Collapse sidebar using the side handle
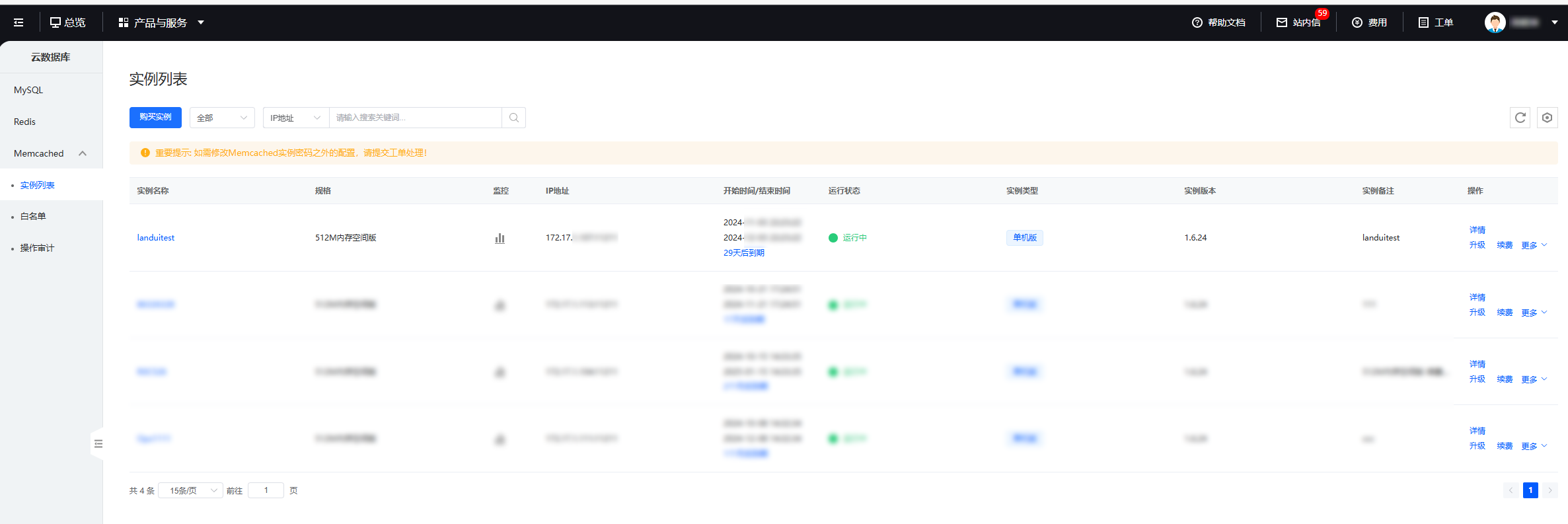The image size is (1568, 524). click(x=98, y=444)
